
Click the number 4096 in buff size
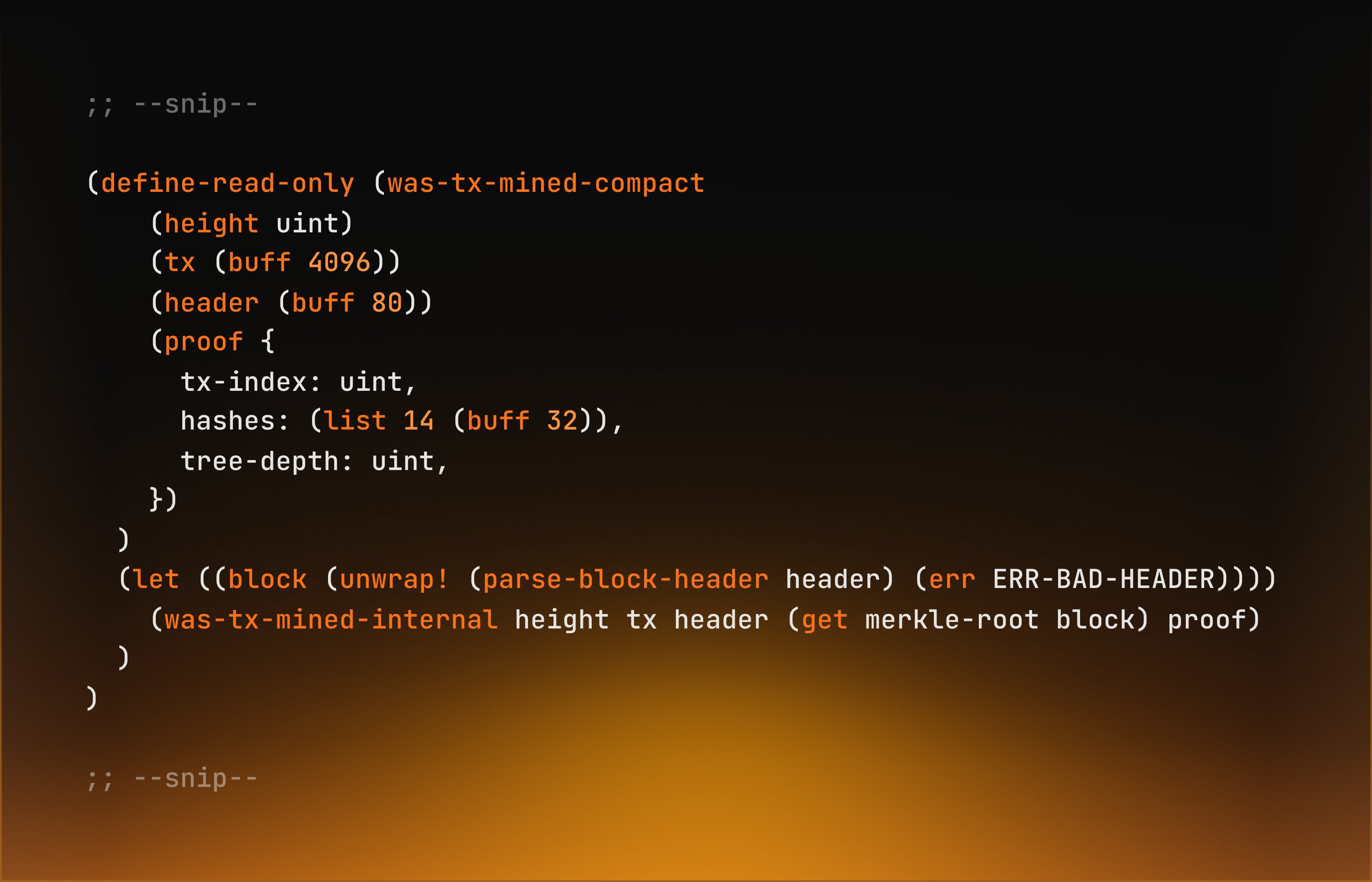340,262
